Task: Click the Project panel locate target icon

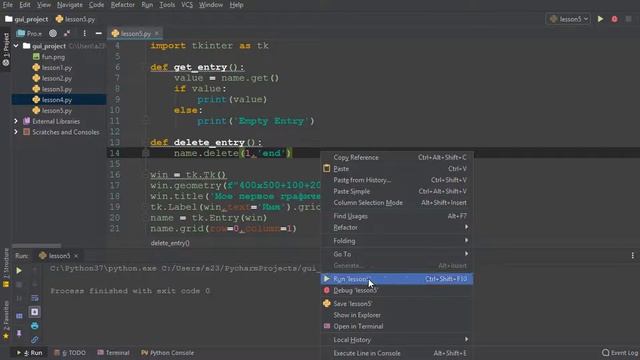Action: 53,33
